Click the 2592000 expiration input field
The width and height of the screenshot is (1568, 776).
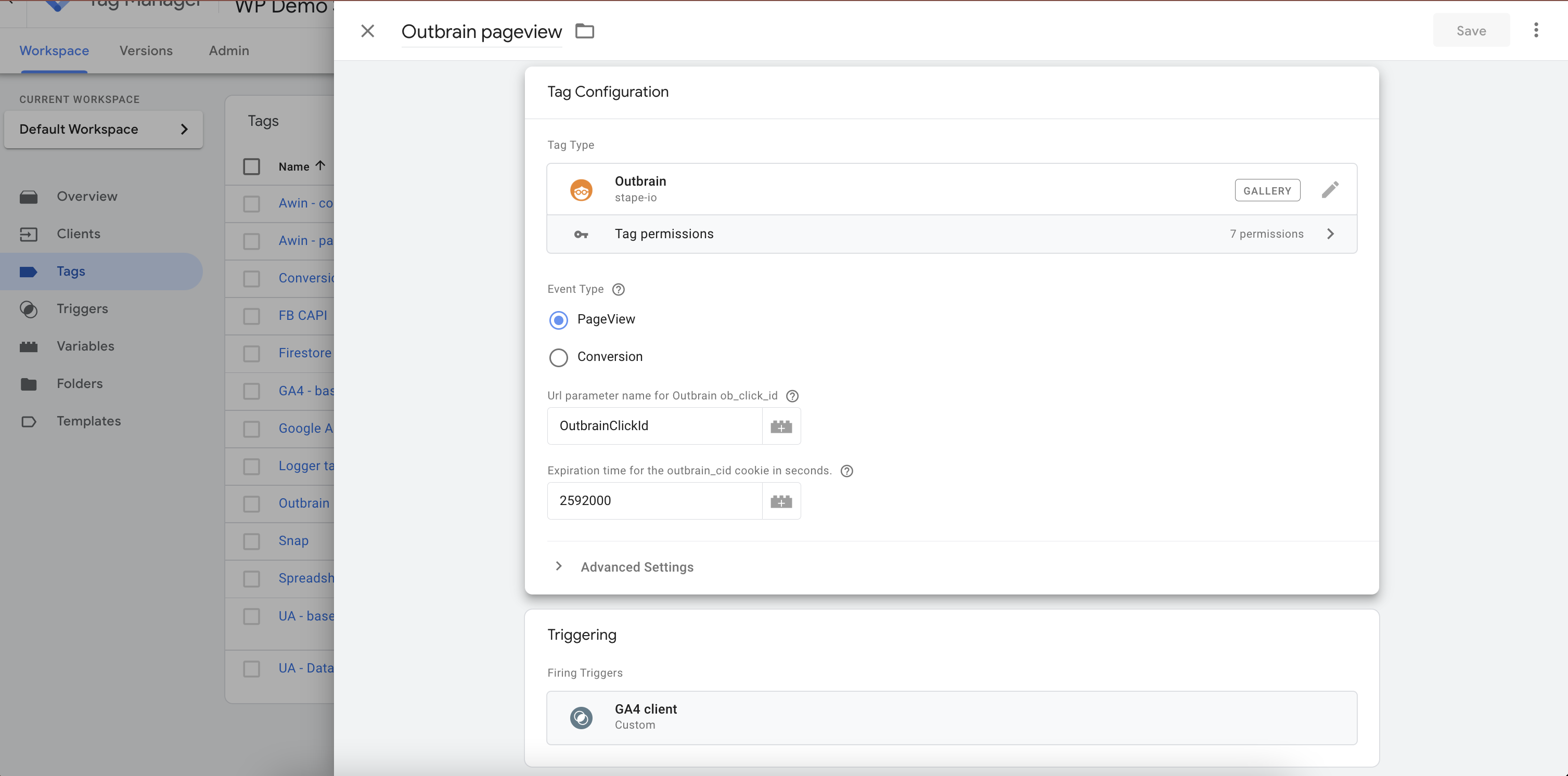654,500
